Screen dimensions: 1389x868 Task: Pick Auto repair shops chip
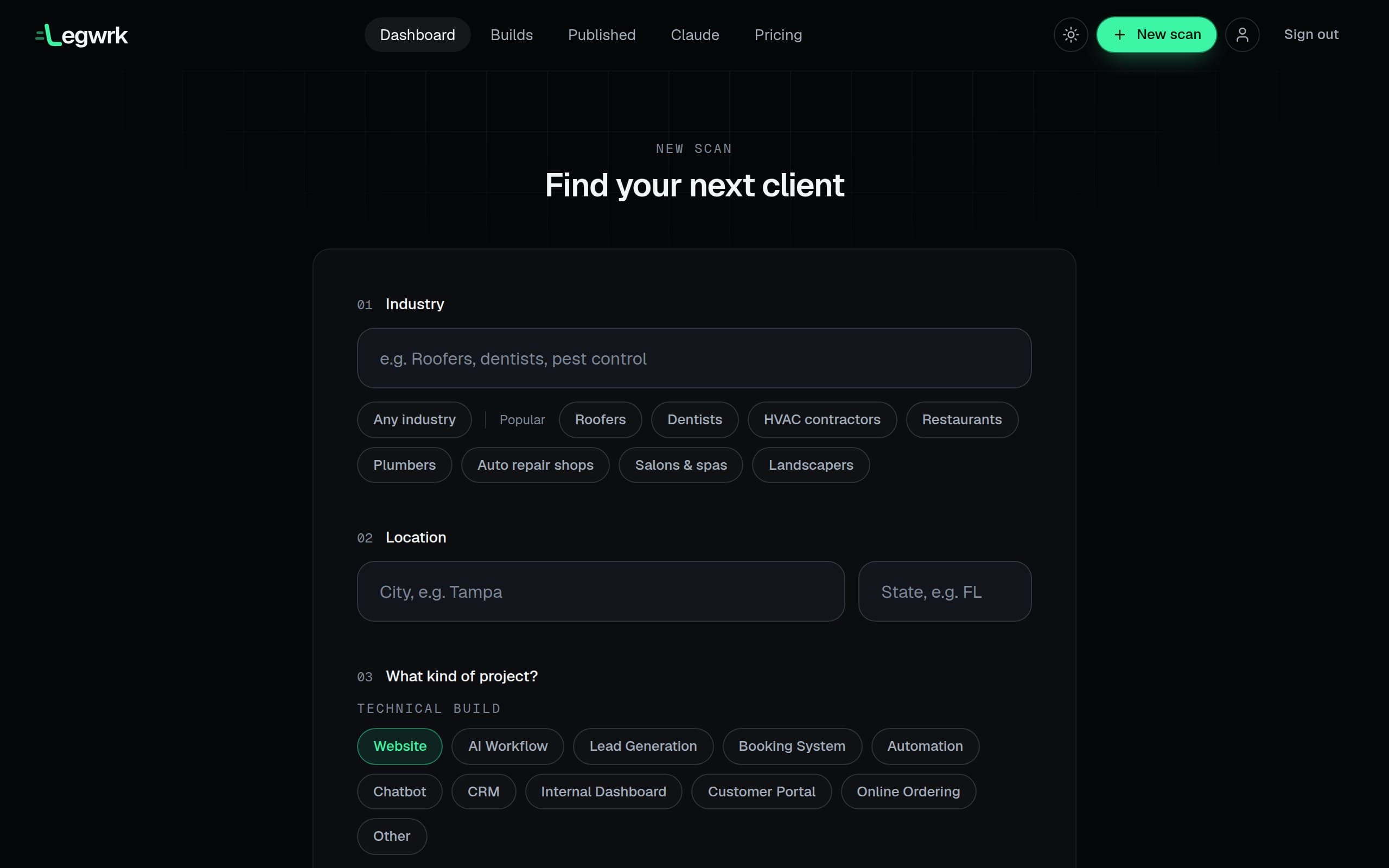[535, 465]
